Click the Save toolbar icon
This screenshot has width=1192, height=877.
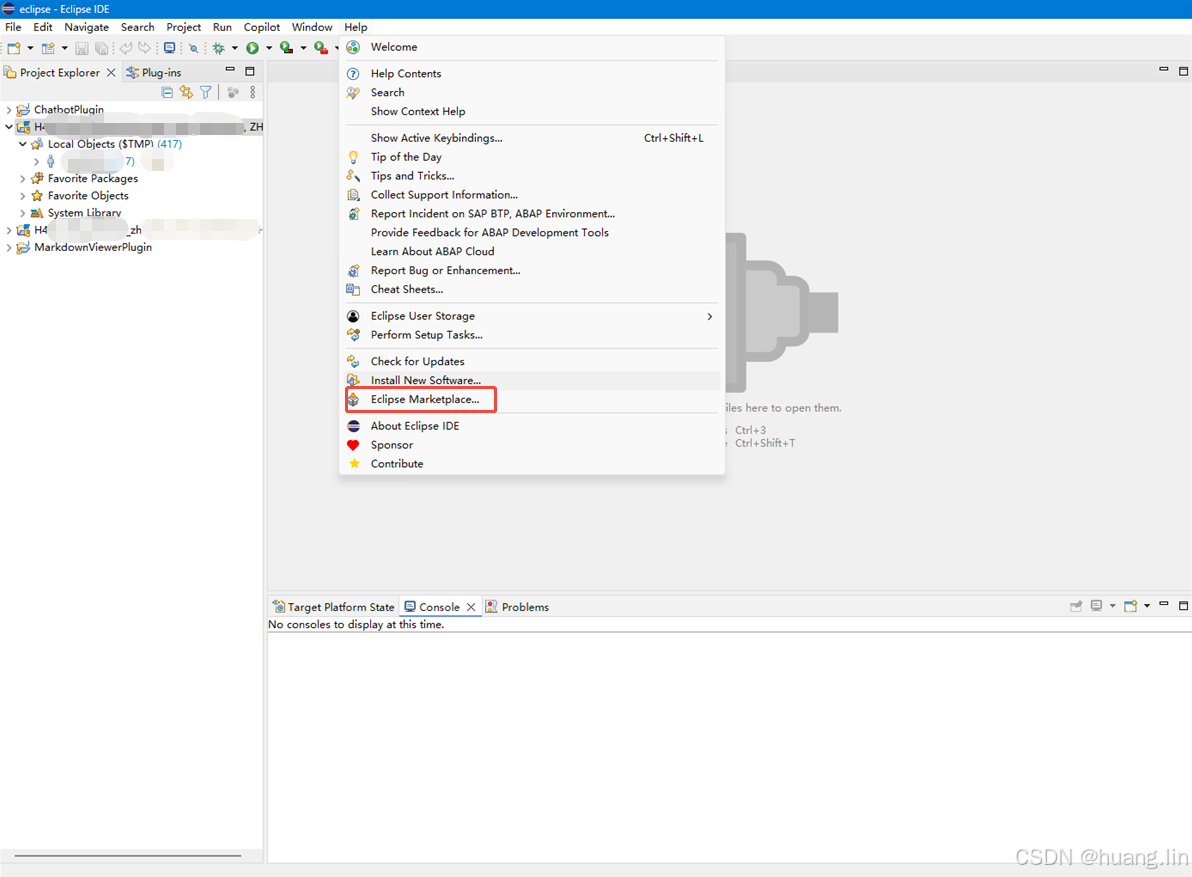(81, 48)
